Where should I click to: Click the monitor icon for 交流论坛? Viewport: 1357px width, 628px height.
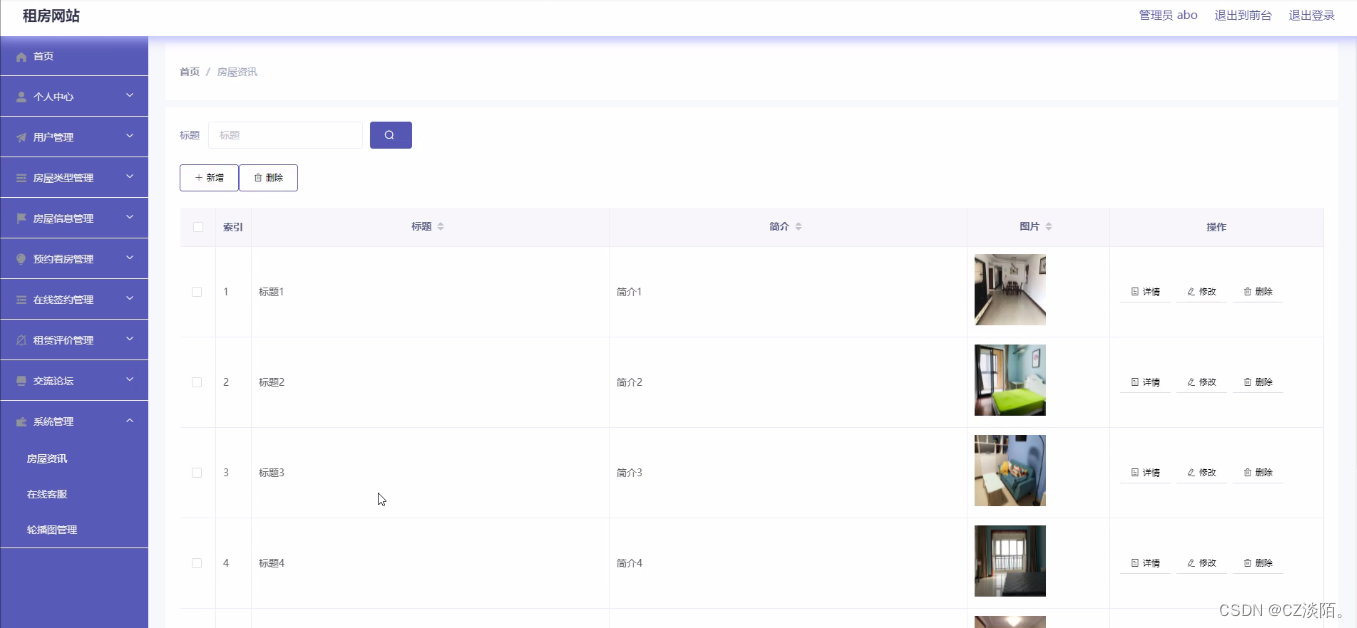(x=21, y=381)
